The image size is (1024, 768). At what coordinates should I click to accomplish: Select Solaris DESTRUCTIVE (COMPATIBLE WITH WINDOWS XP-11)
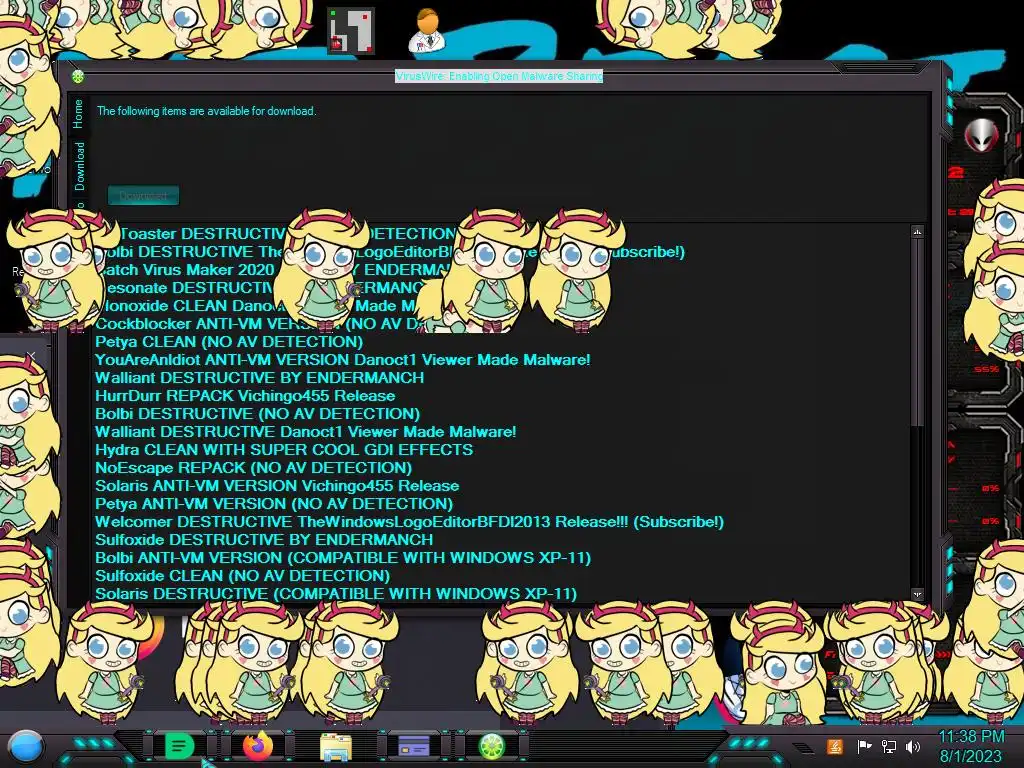coord(336,594)
